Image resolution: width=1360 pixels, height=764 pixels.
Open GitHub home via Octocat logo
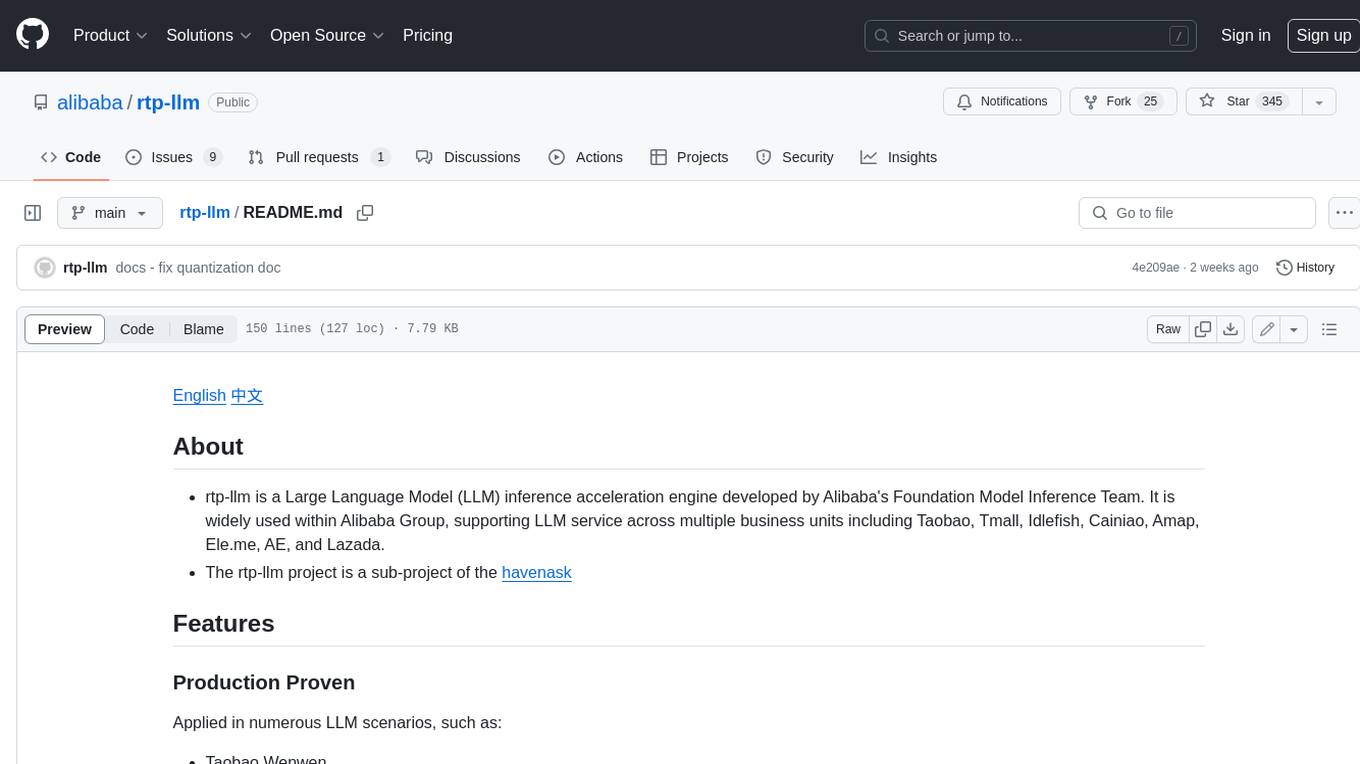(x=33, y=35)
